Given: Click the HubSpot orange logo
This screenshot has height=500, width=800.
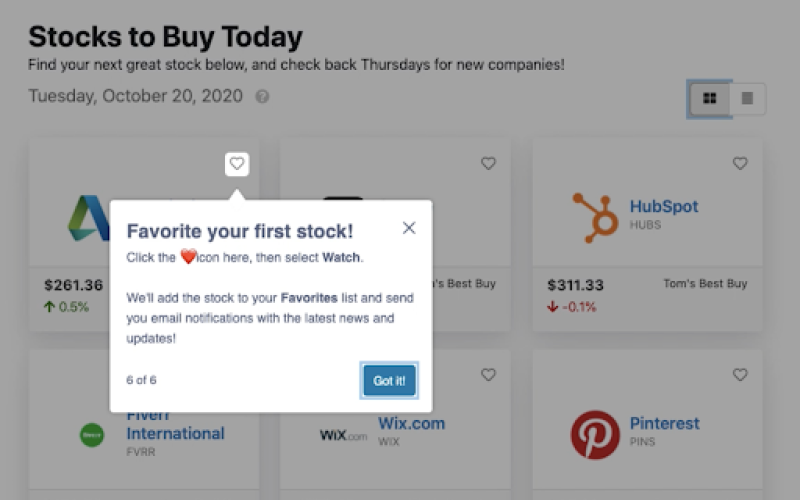Looking at the screenshot, I should pyautogui.click(x=595, y=217).
